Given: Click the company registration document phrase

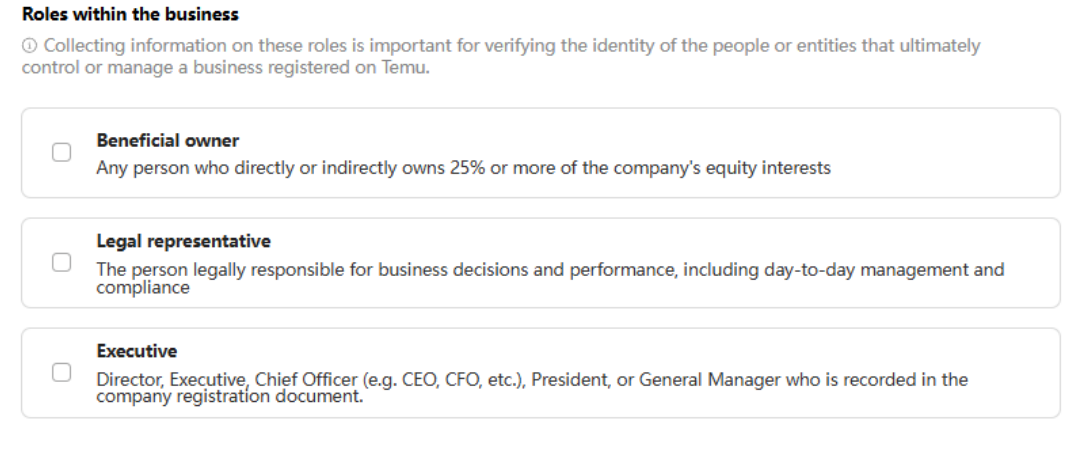Looking at the screenshot, I should 229,396.
